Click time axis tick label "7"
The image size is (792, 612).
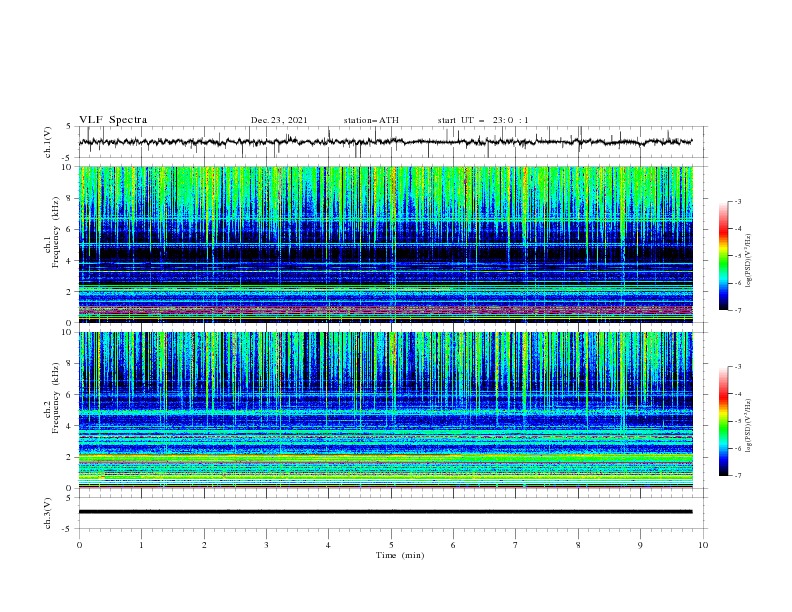[x=516, y=545]
